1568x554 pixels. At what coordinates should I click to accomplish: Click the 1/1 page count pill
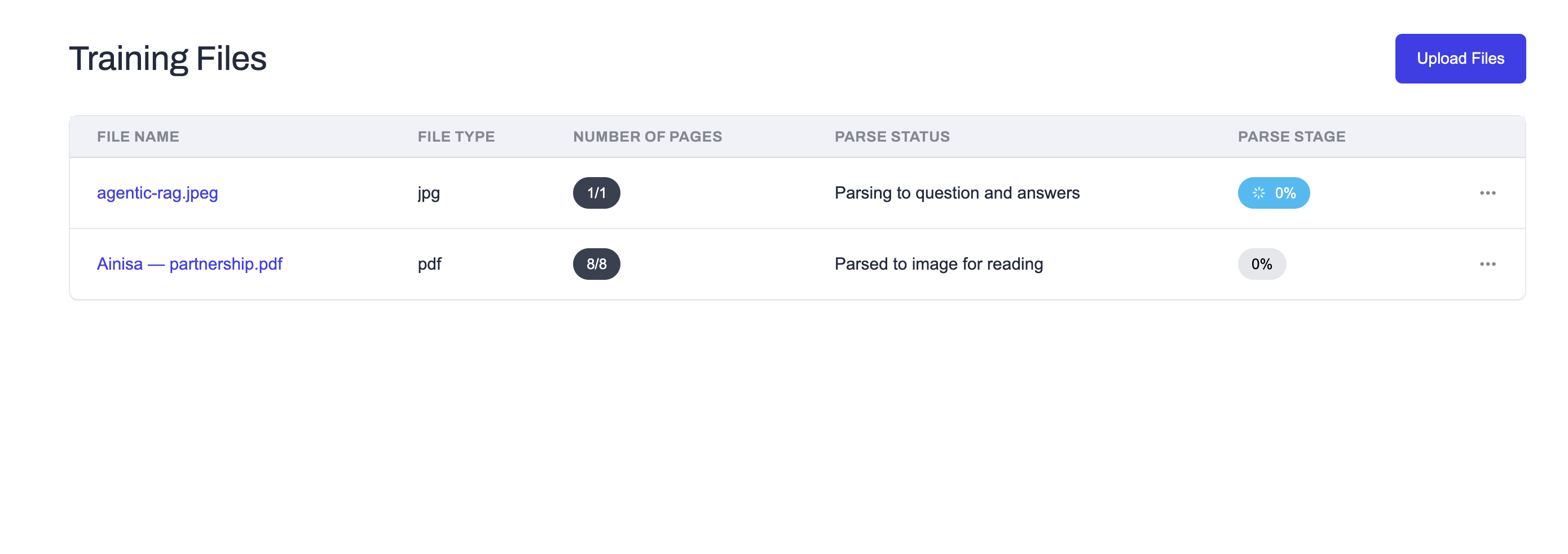point(596,193)
